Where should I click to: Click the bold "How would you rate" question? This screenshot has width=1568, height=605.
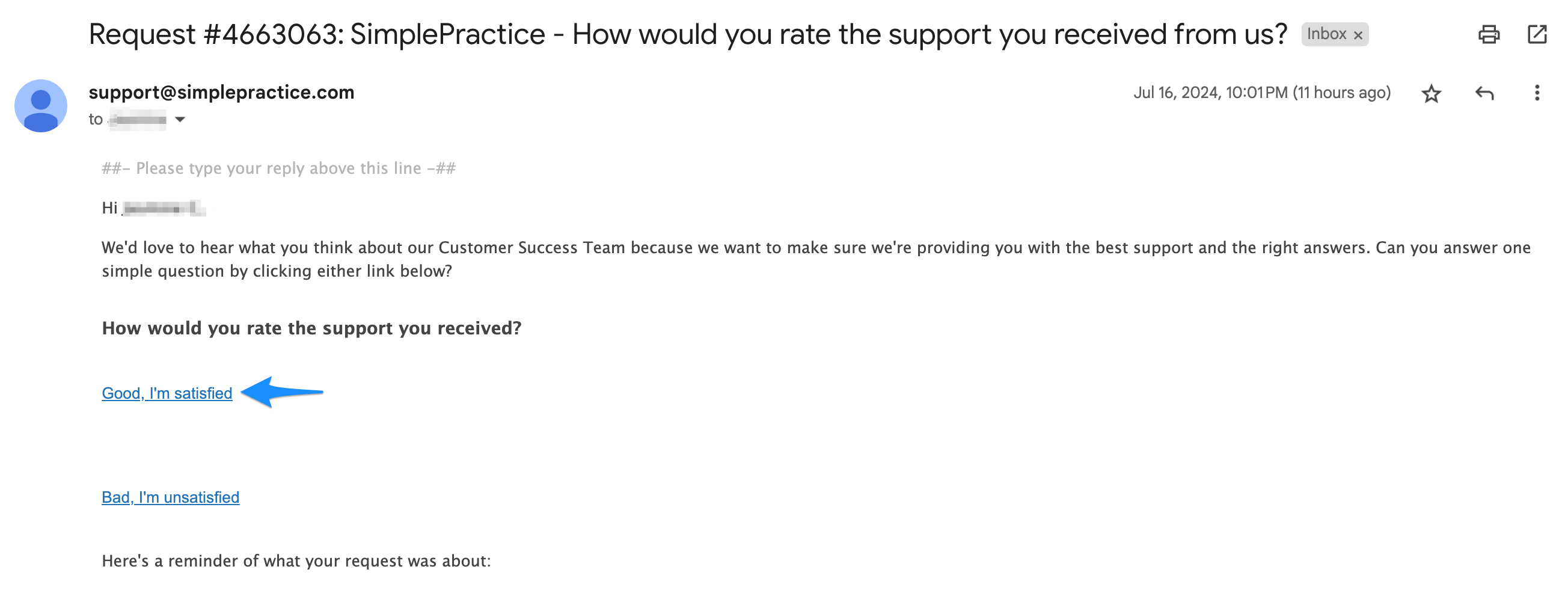click(311, 328)
